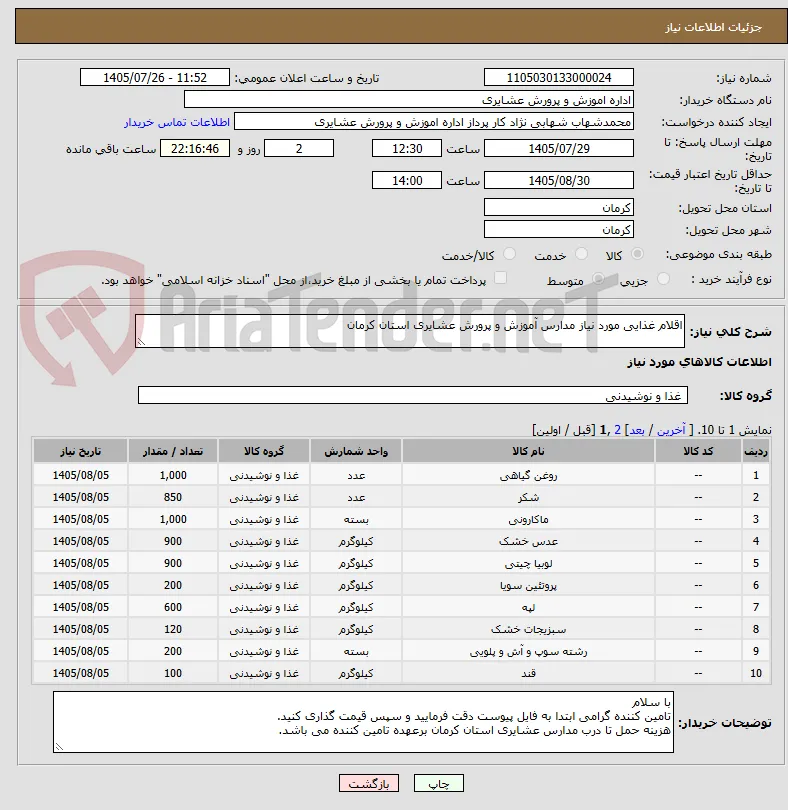Click the request creator name field
Viewport: 788px width, 810px height.
pos(434,122)
